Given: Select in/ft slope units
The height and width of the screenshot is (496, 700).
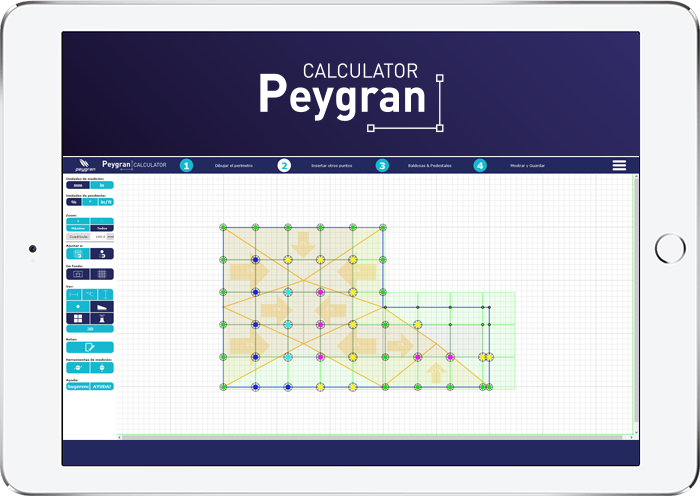Looking at the screenshot, I should (106, 202).
